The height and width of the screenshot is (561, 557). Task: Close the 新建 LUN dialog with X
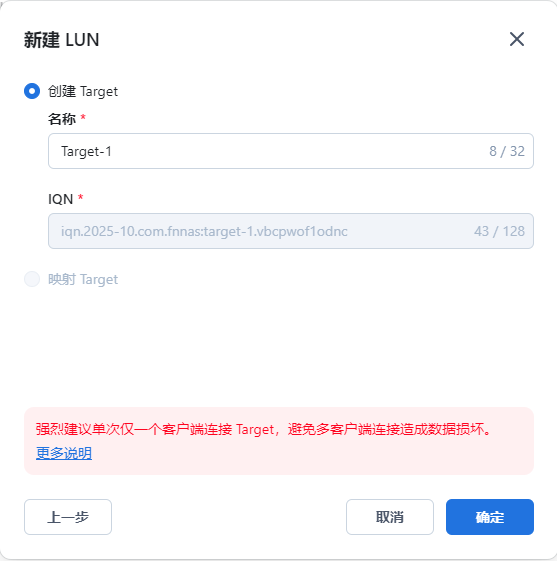(517, 39)
